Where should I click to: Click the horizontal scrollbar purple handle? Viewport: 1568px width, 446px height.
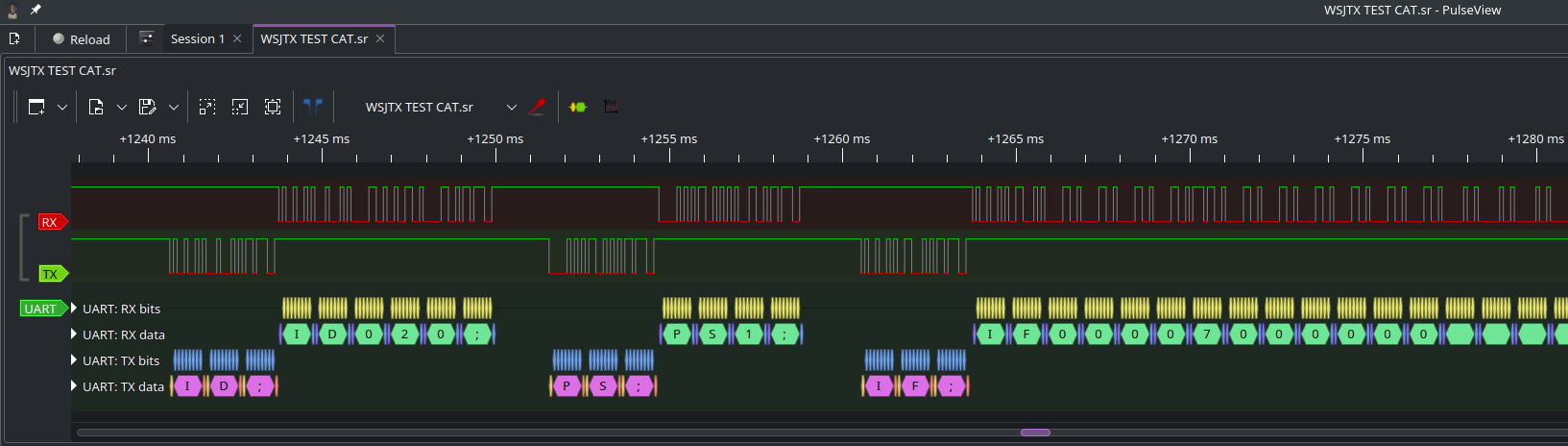(1035, 433)
